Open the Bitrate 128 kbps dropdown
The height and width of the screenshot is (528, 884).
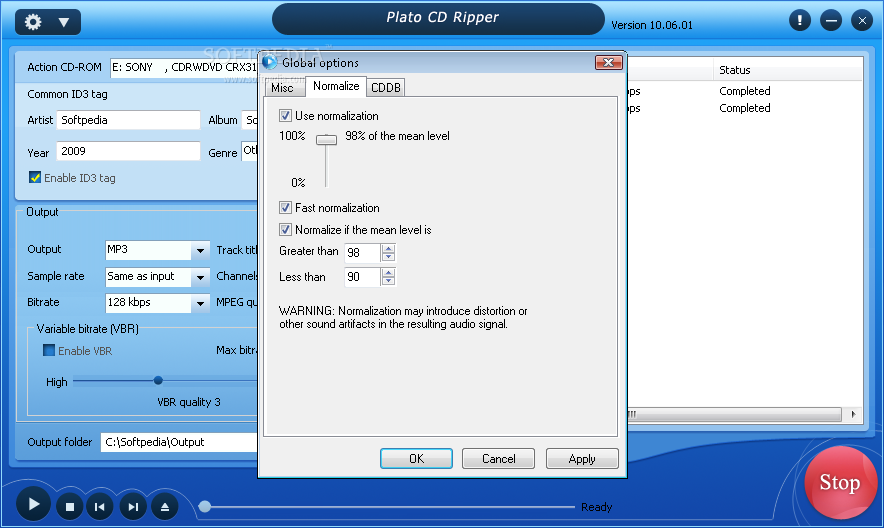(x=200, y=303)
